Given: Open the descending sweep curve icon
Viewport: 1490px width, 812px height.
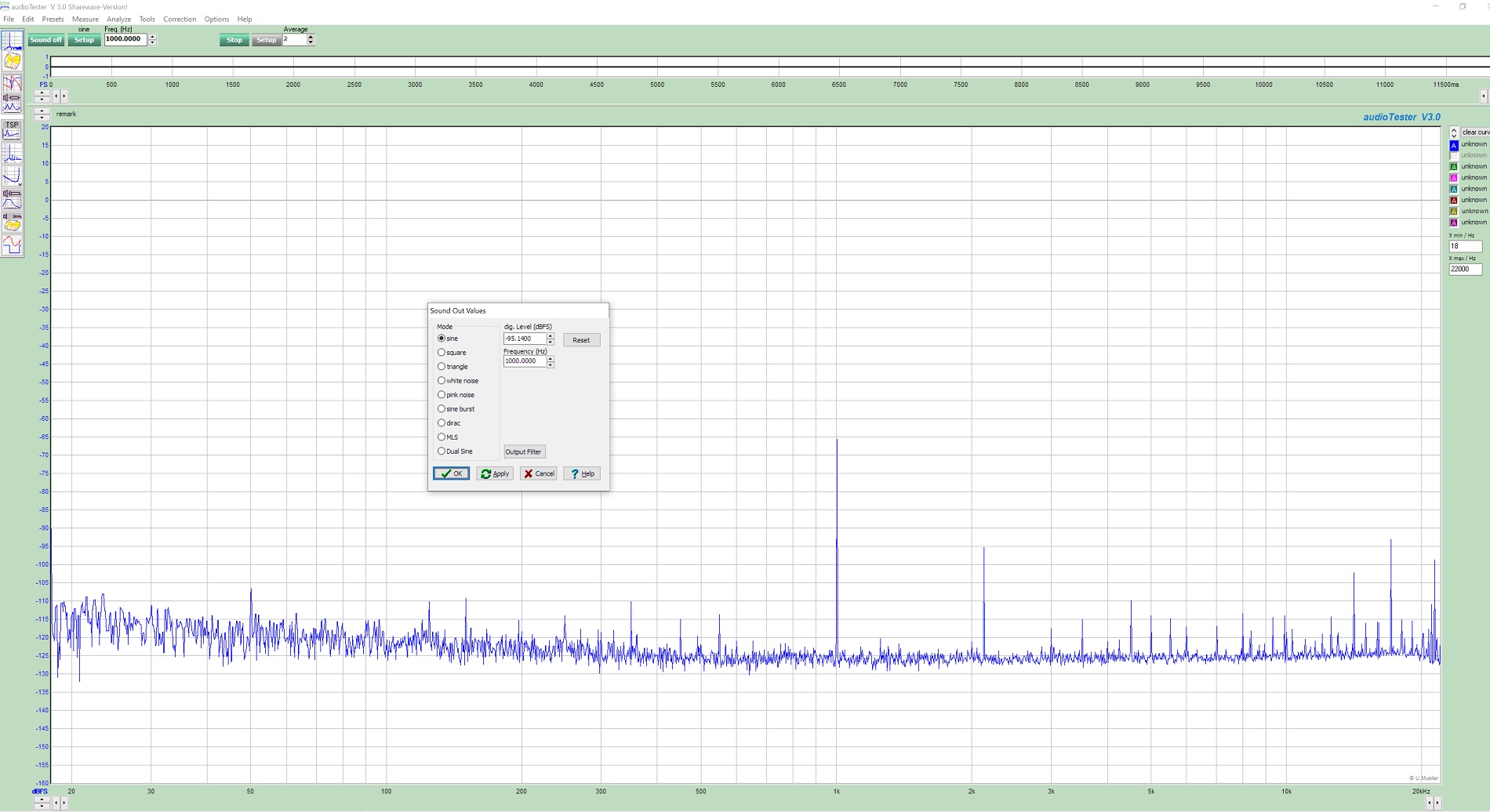Looking at the screenshot, I should point(12,176).
